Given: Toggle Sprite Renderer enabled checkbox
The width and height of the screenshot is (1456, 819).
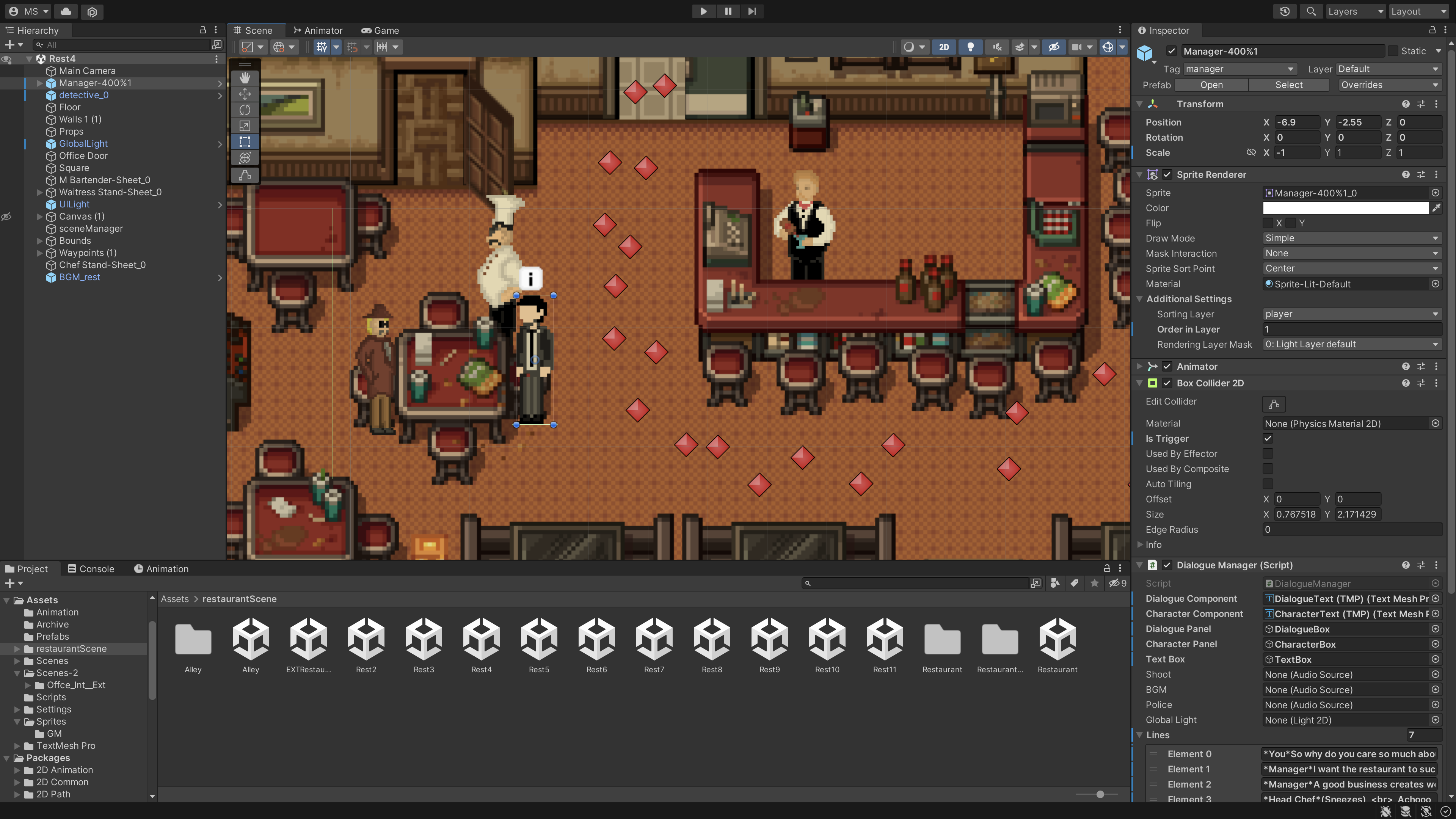Looking at the screenshot, I should click(1167, 175).
